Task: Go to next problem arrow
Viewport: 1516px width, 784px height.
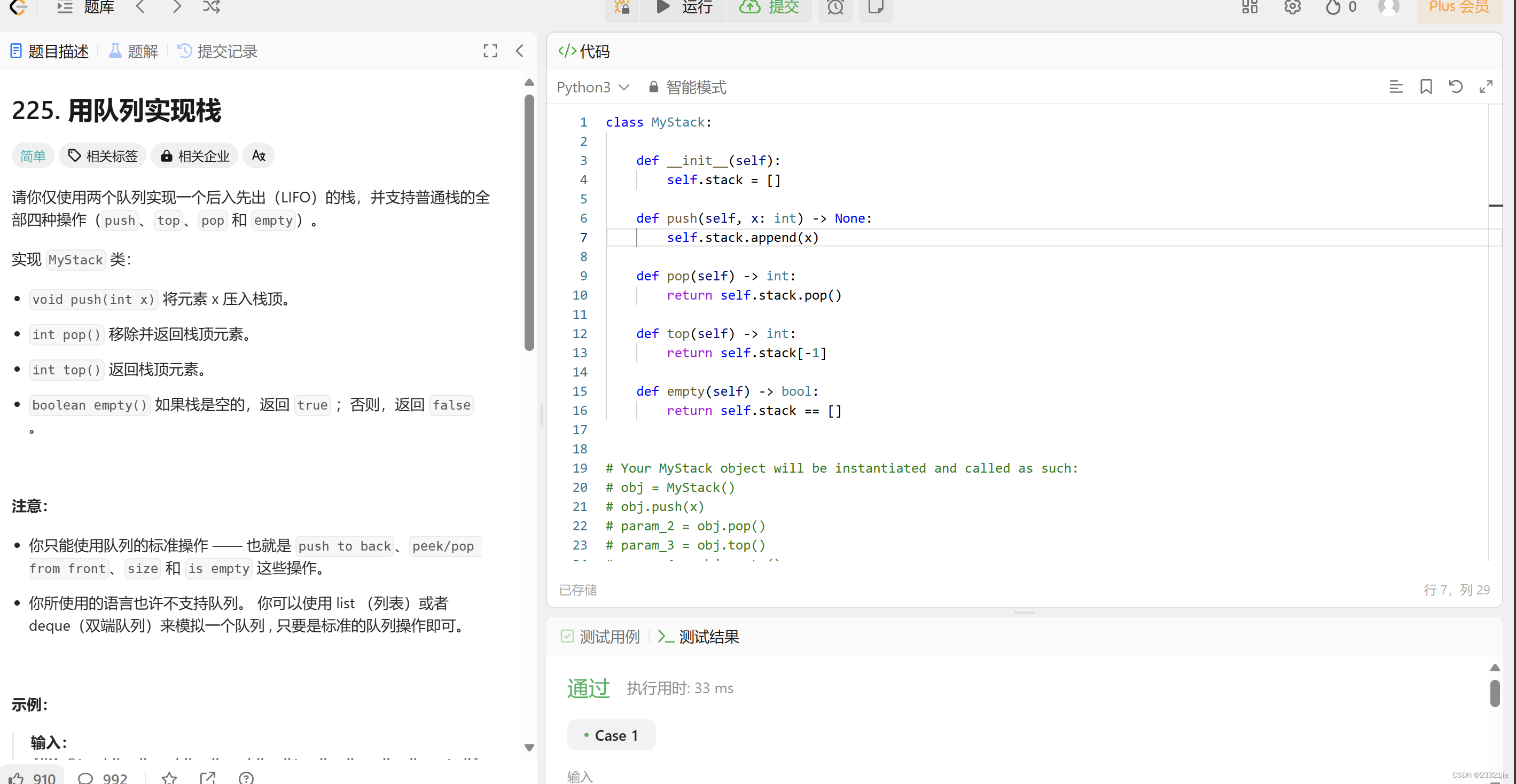Action: pyautogui.click(x=177, y=7)
